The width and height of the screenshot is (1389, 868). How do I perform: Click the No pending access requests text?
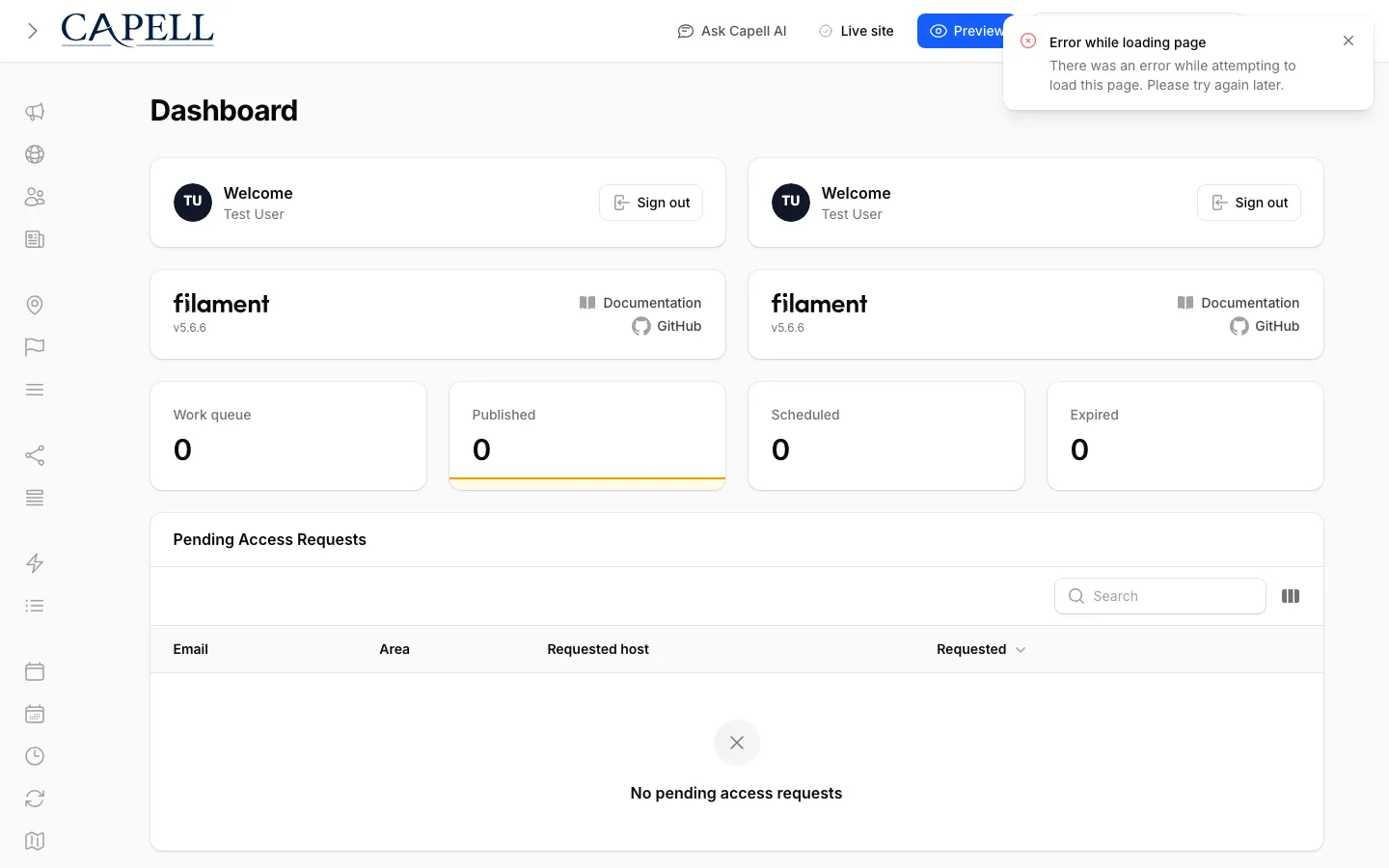tap(736, 793)
